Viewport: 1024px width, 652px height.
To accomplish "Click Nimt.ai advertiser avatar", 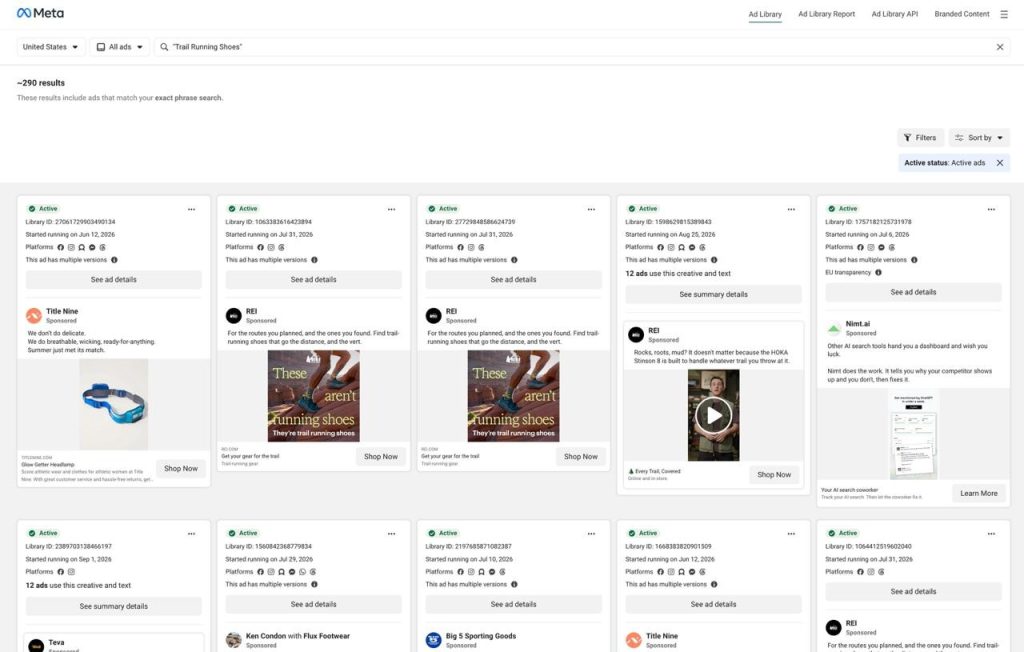I will [834, 328].
